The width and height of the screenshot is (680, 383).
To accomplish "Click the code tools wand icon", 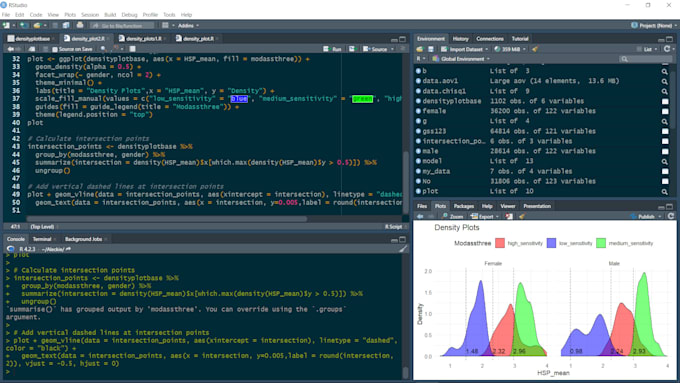I will click(116, 49).
